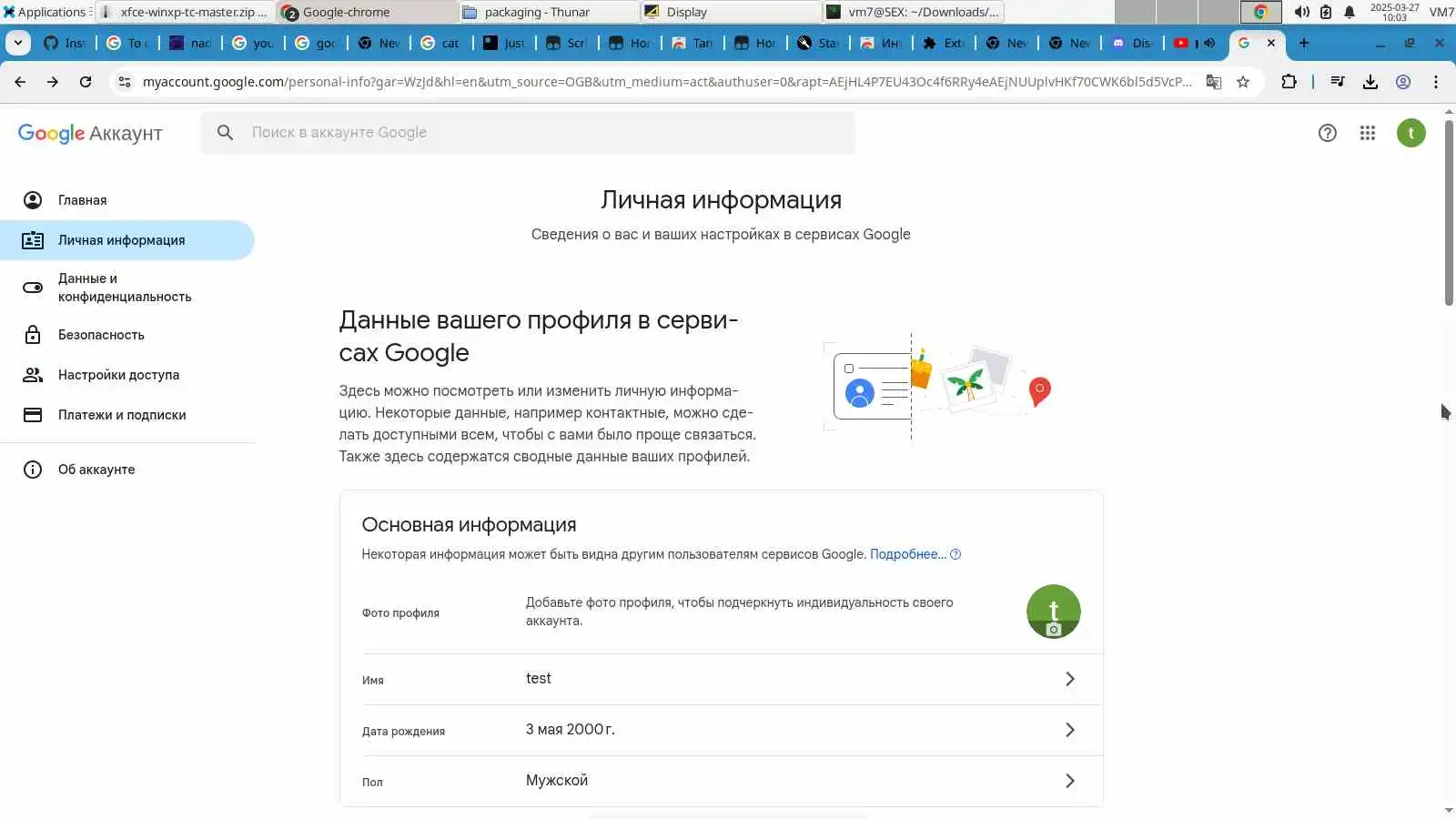Click the Translate page icon in address bar
The height and width of the screenshot is (819, 1456).
pos(1214,82)
